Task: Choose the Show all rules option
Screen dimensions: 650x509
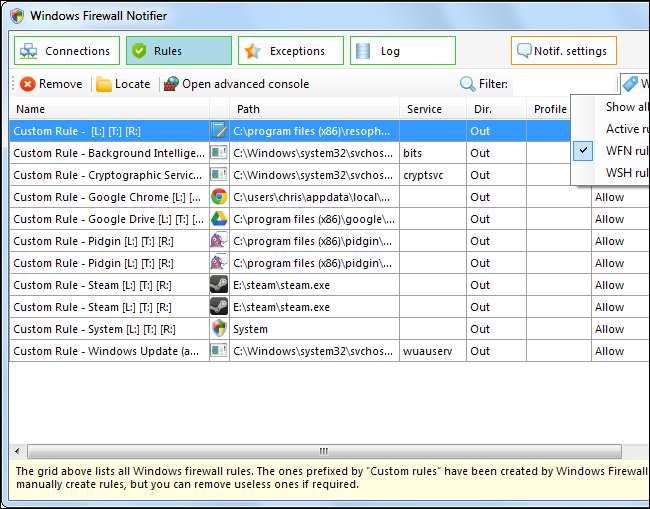Action: [x=626, y=106]
